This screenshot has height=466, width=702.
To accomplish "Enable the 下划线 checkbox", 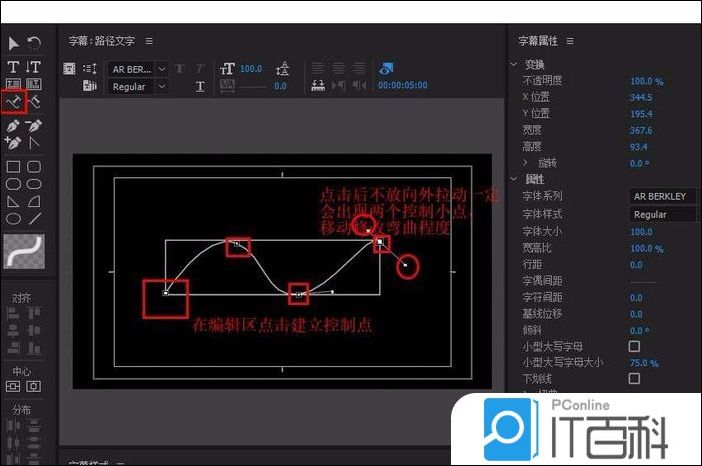I will (634, 379).
